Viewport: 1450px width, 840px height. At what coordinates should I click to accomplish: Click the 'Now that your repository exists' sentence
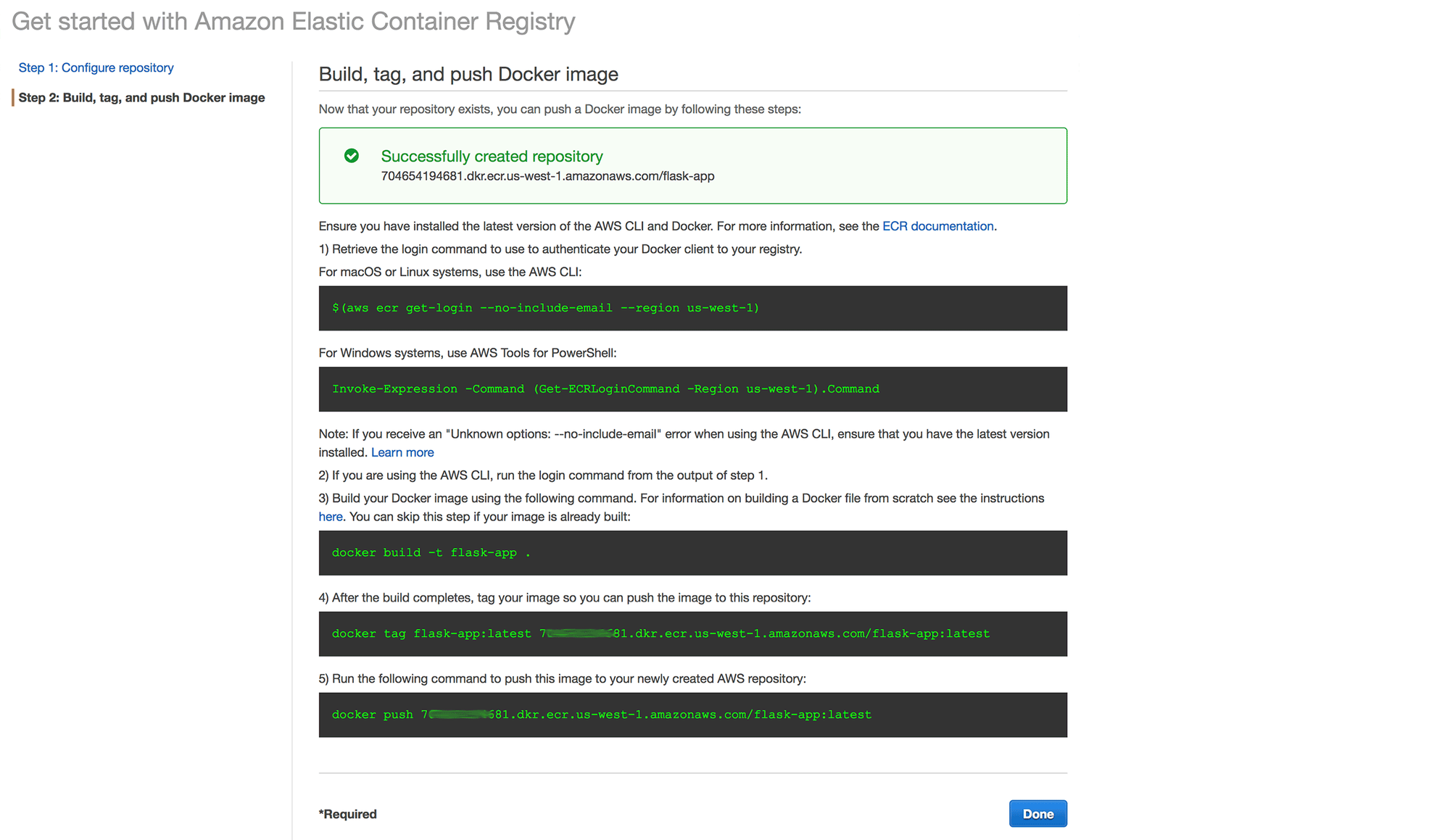click(560, 109)
